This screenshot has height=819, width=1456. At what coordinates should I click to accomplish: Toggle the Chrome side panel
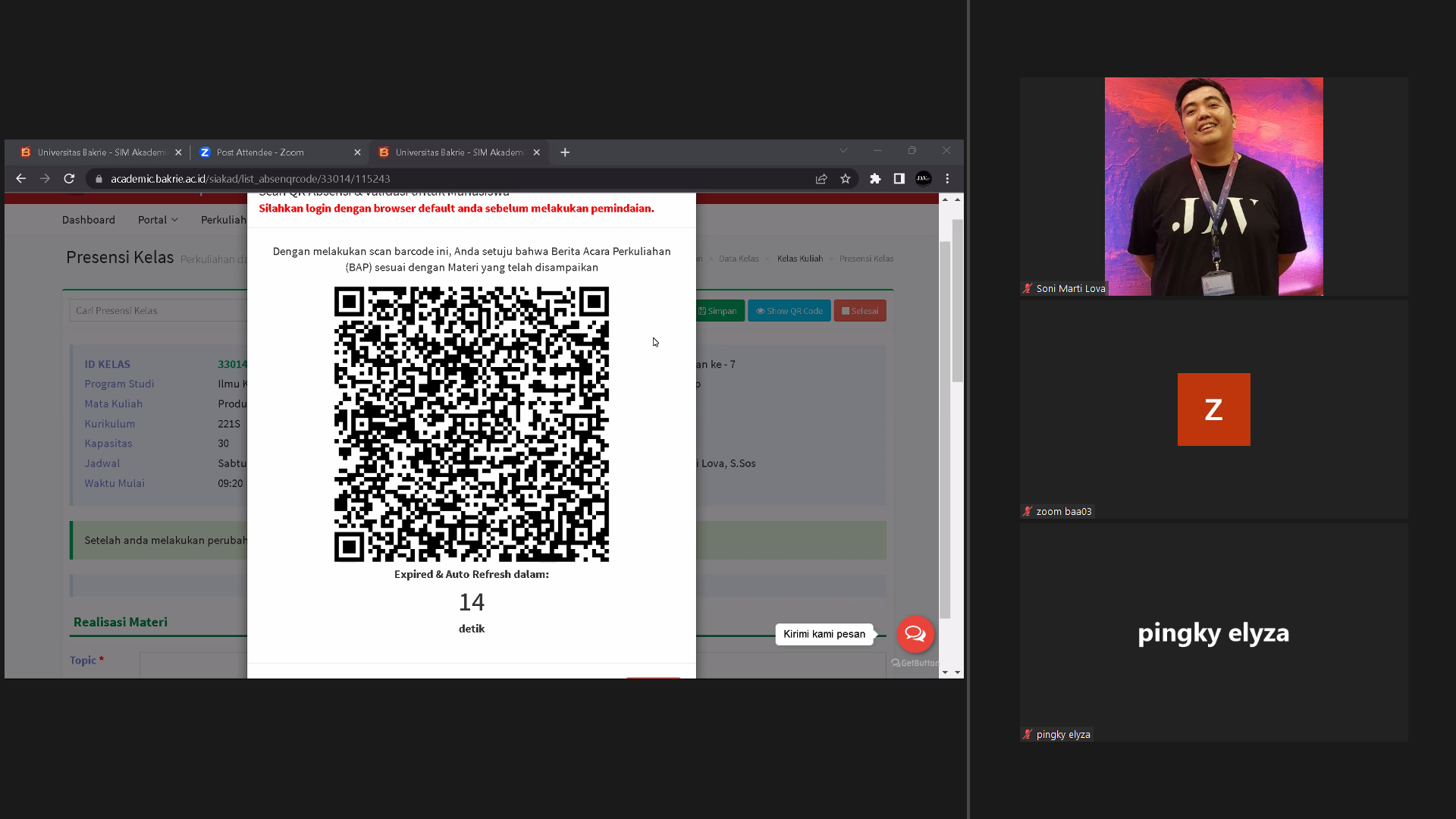pyautogui.click(x=899, y=179)
